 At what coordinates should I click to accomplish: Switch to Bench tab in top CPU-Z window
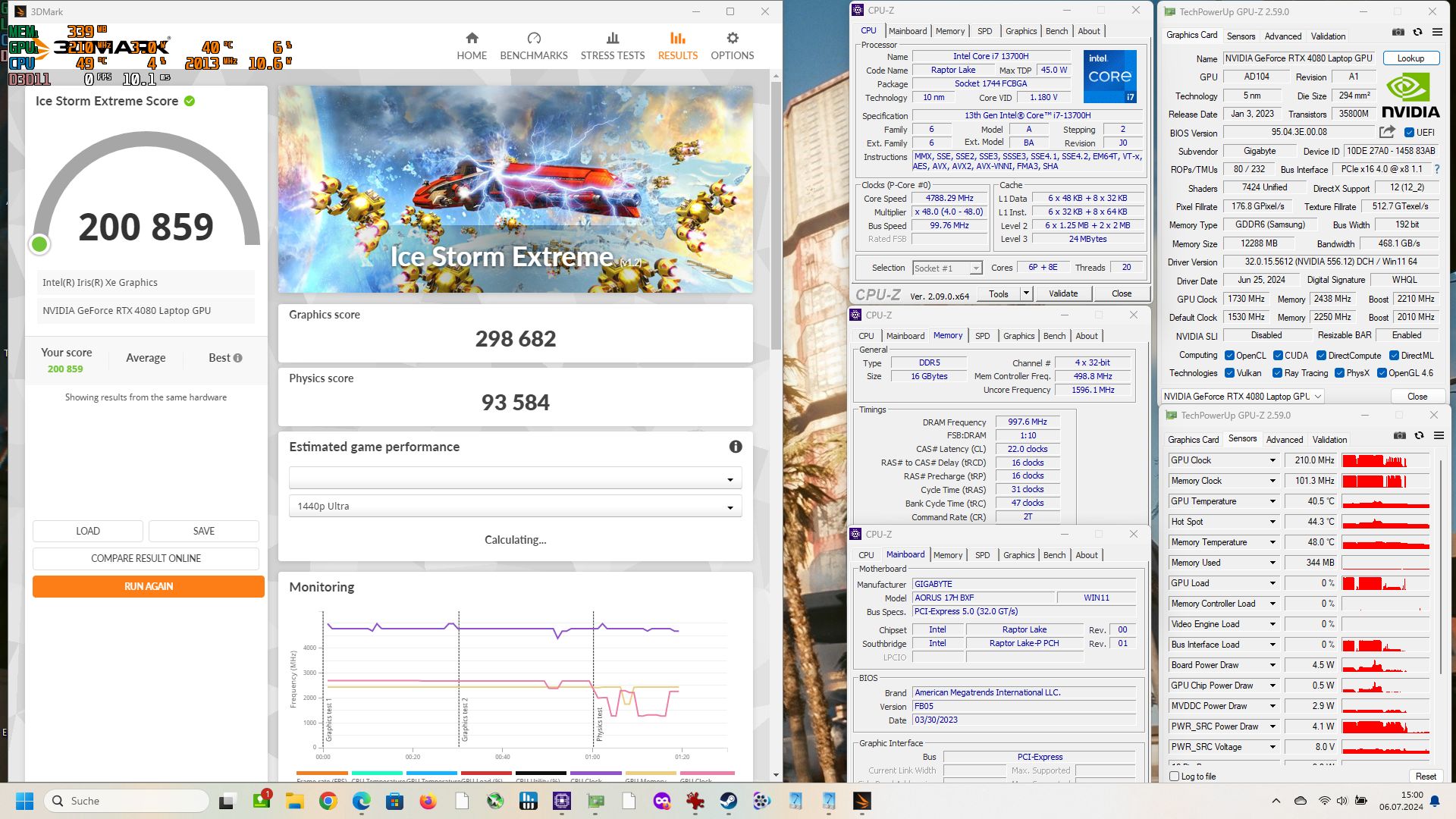(x=1056, y=31)
